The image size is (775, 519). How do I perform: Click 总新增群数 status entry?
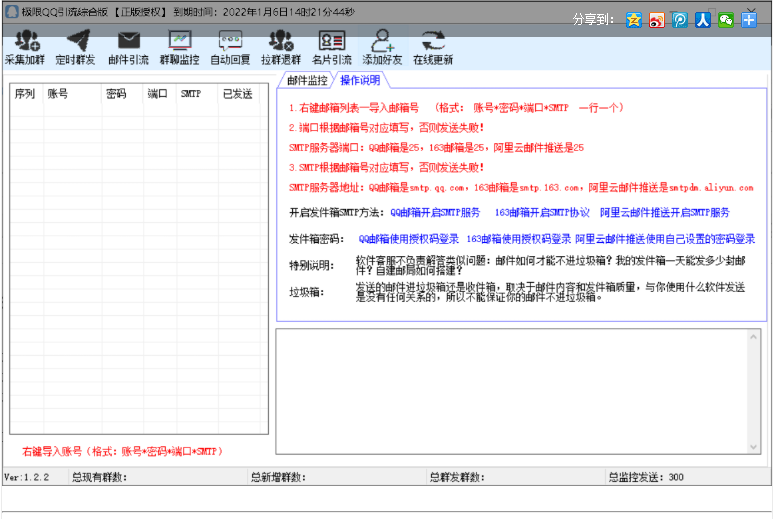(279, 477)
